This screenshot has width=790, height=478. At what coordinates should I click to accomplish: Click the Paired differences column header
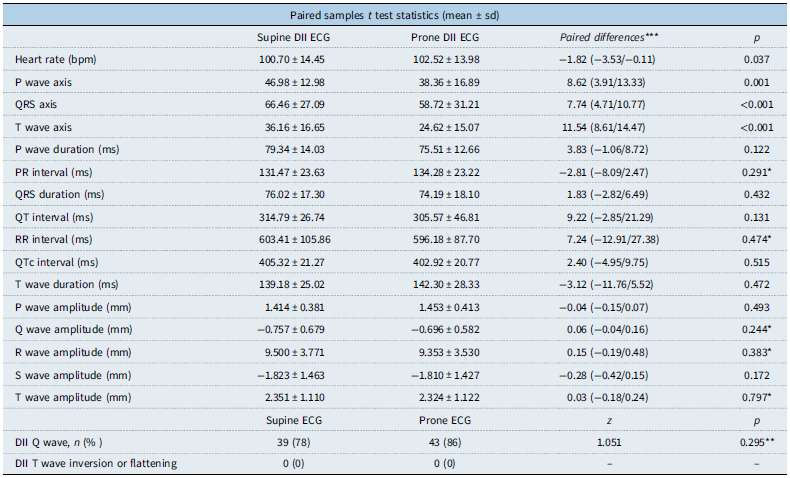tap(609, 37)
